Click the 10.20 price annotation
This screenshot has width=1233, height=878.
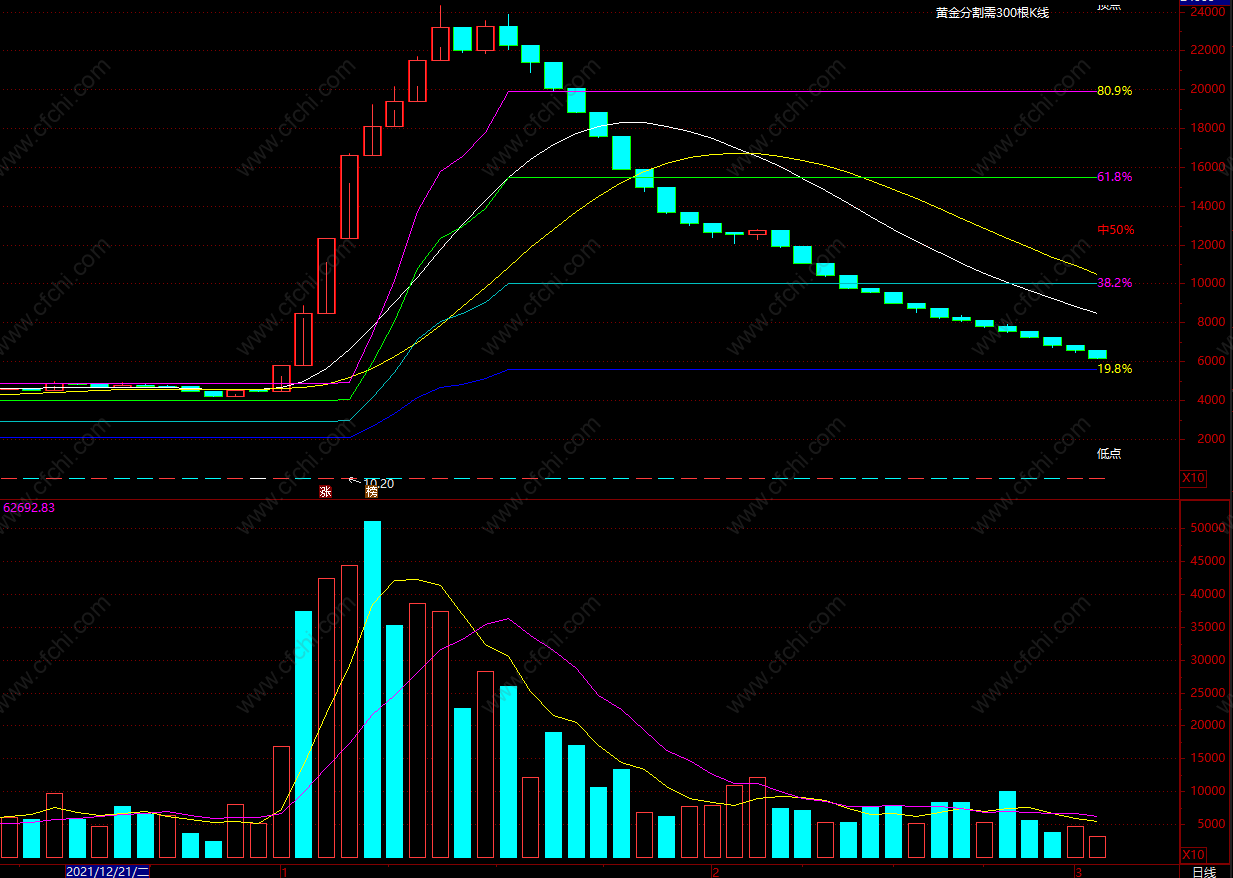click(x=378, y=483)
